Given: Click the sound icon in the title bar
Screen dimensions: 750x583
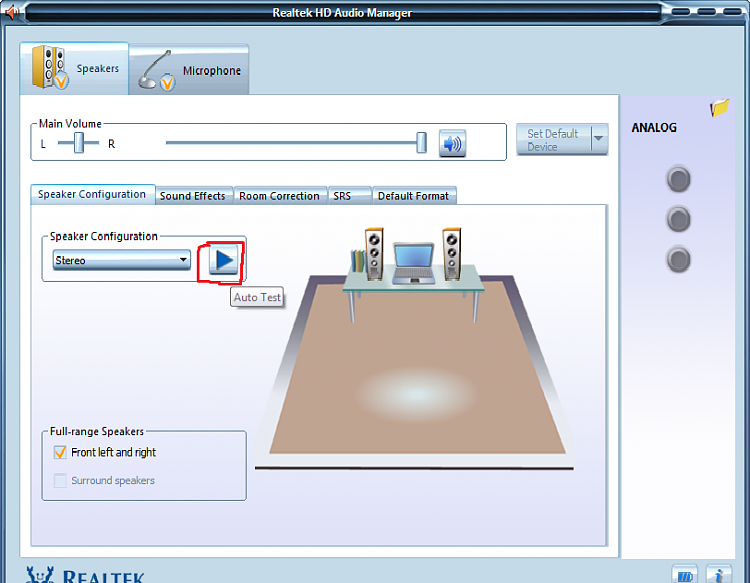Looking at the screenshot, I should pos(11,11).
